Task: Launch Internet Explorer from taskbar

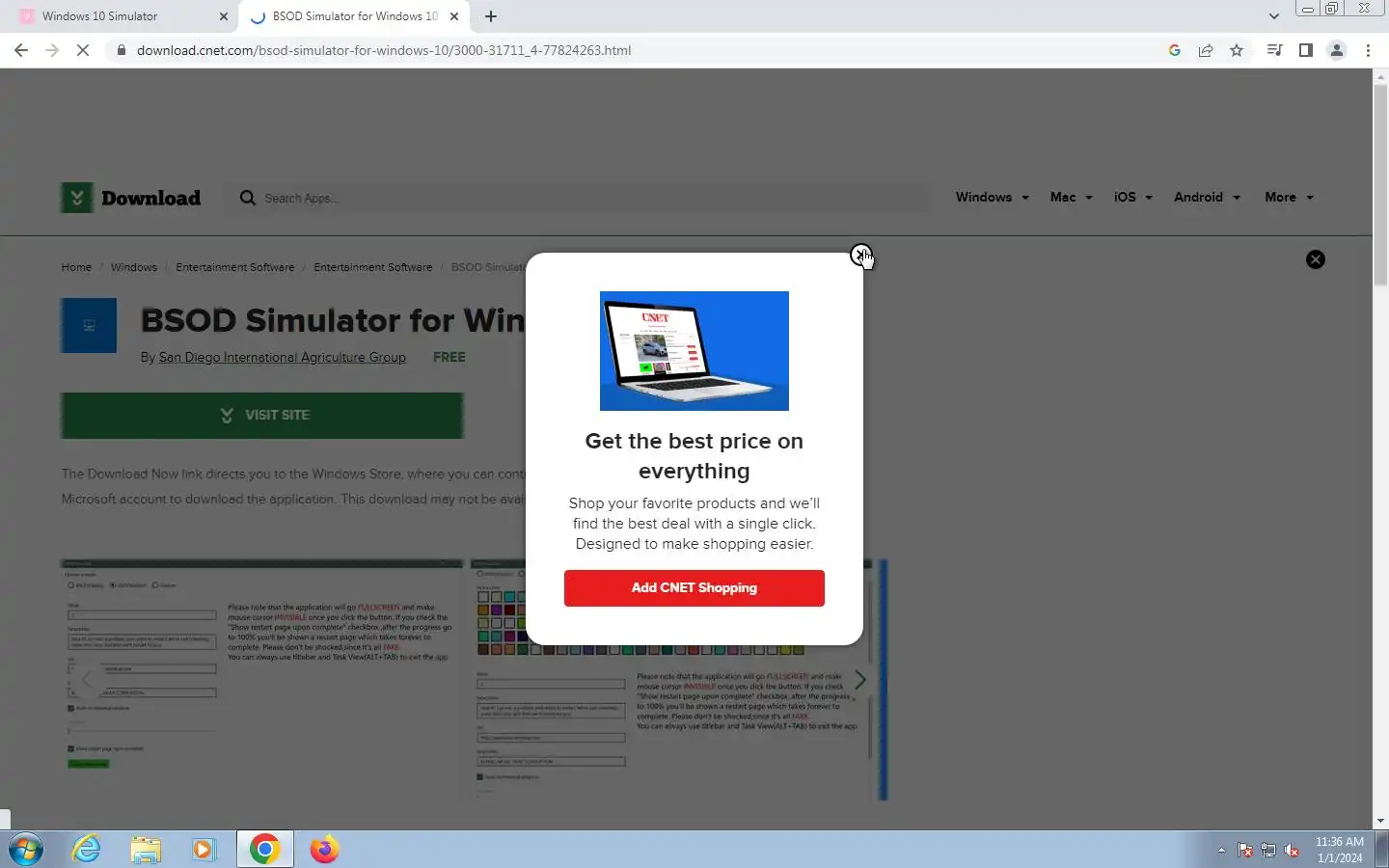Action: (x=87, y=850)
